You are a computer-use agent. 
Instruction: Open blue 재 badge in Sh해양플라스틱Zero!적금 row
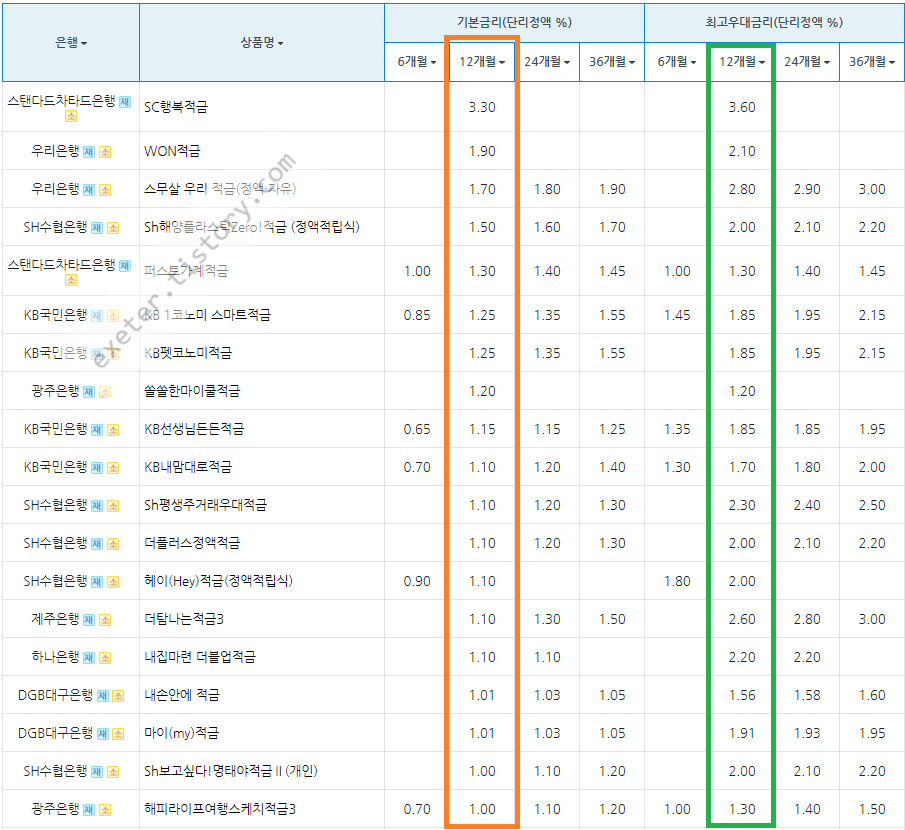97,228
